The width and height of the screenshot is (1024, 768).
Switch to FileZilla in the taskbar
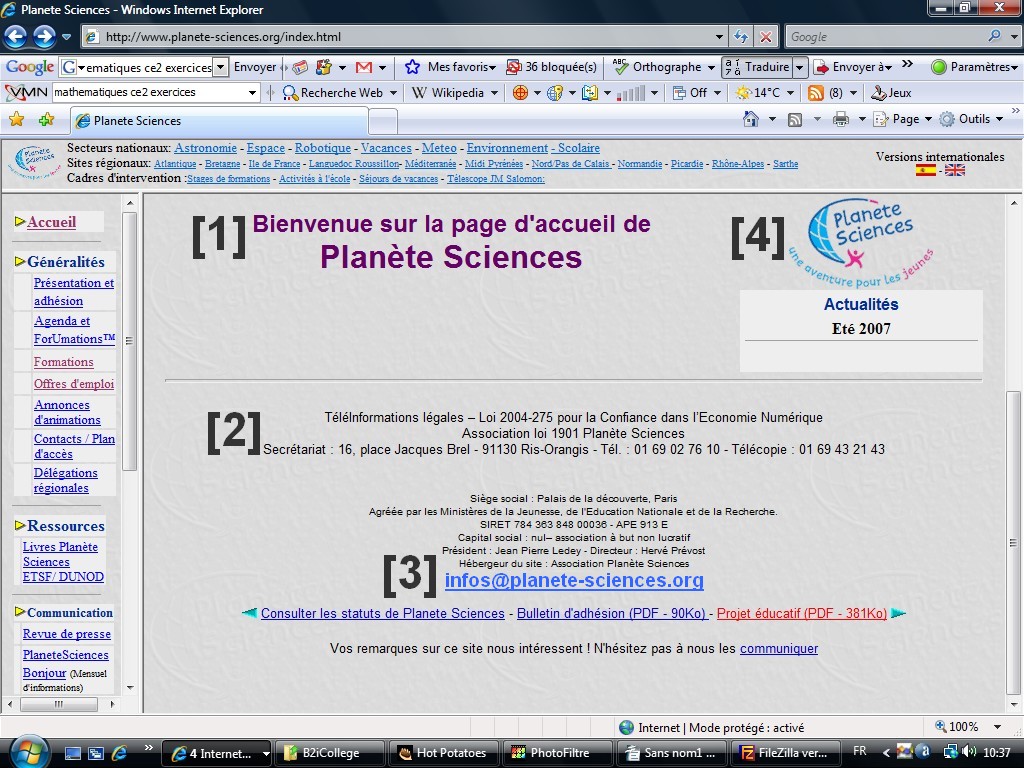point(784,753)
